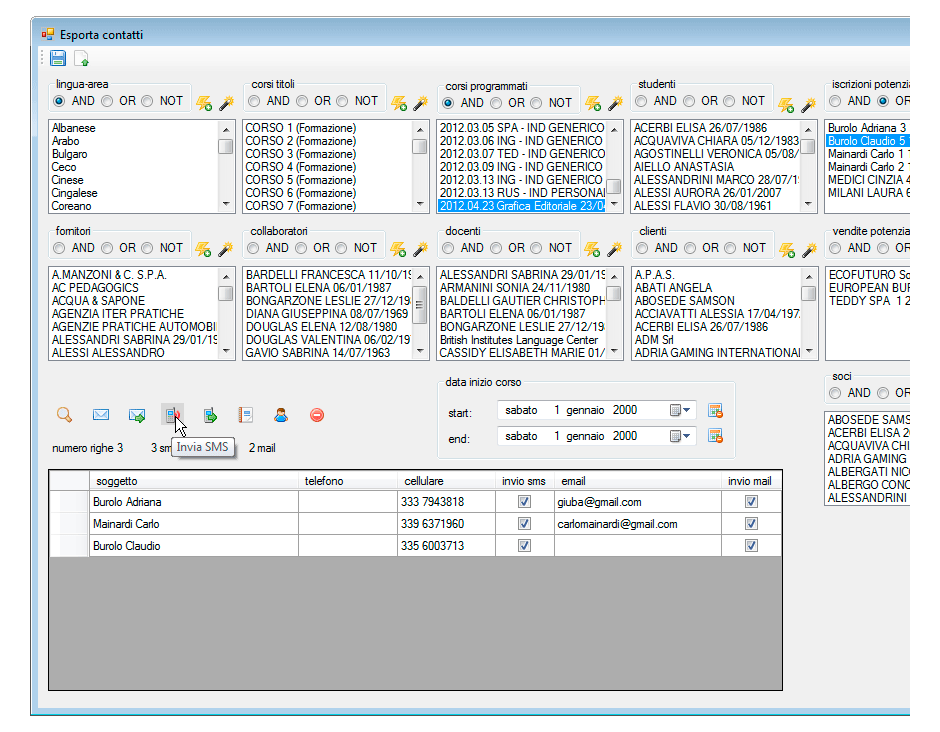Click the export document toolbar icon
This screenshot has height=732, width=940.
[x=81, y=58]
